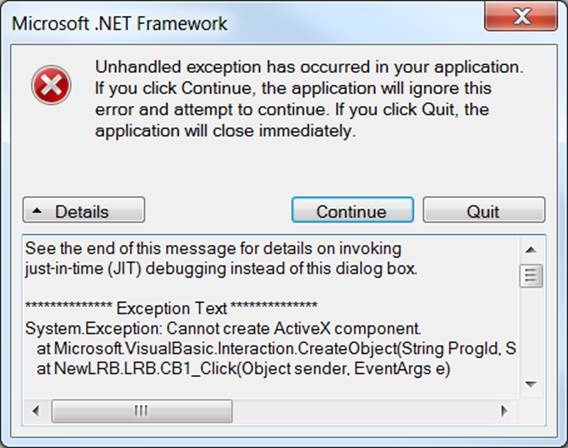Click the horizontal scrollbar left arrow
Viewport: 568px width, 448px height.
click(36, 411)
